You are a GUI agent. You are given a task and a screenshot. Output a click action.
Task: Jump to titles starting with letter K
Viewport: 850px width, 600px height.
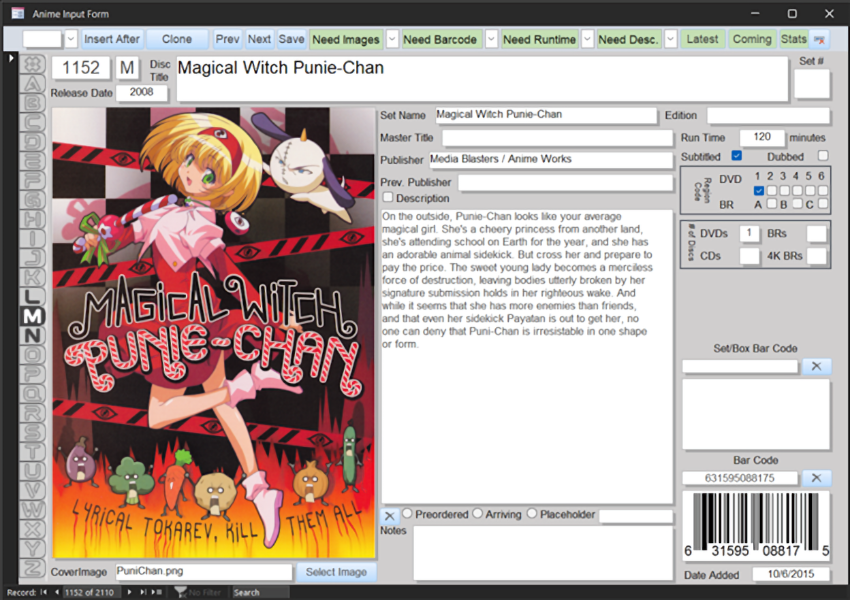click(x=33, y=277)
